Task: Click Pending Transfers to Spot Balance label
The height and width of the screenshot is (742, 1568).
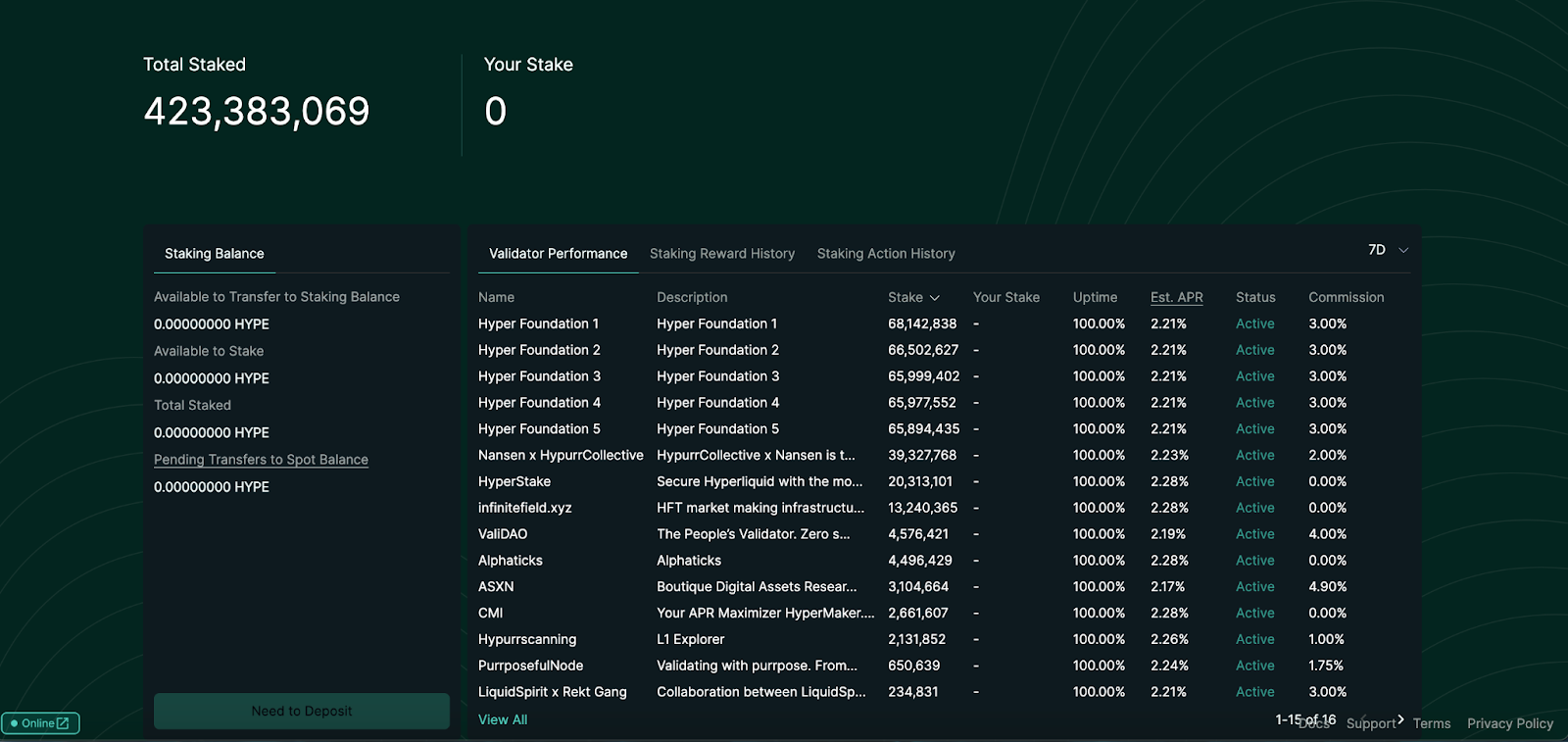Action: [261, 460]
